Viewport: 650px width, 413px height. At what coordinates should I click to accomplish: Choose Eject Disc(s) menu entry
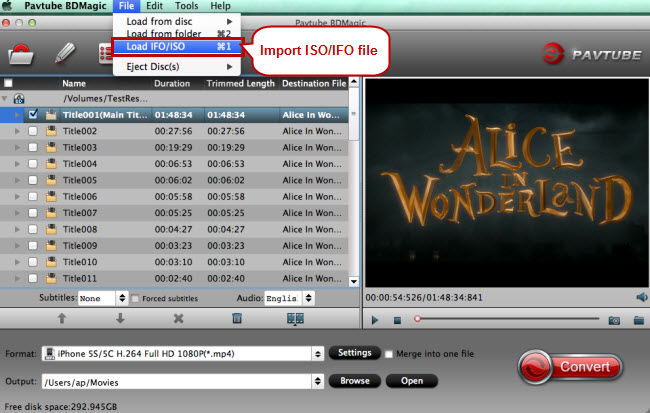click(177, 66)
